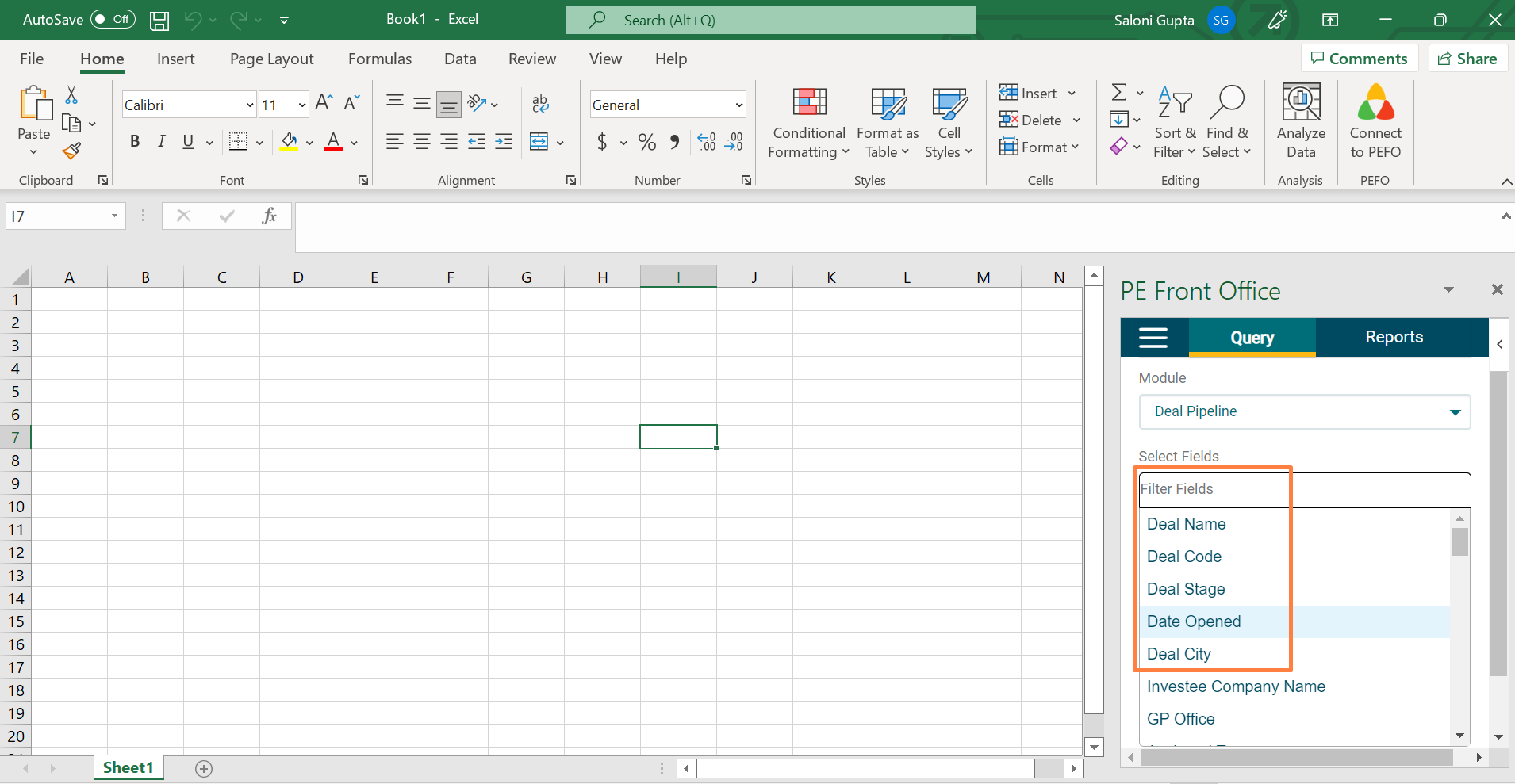The image size is (1515, 784).
Task: Toggle Italic formatting
Action: (162, 142)
